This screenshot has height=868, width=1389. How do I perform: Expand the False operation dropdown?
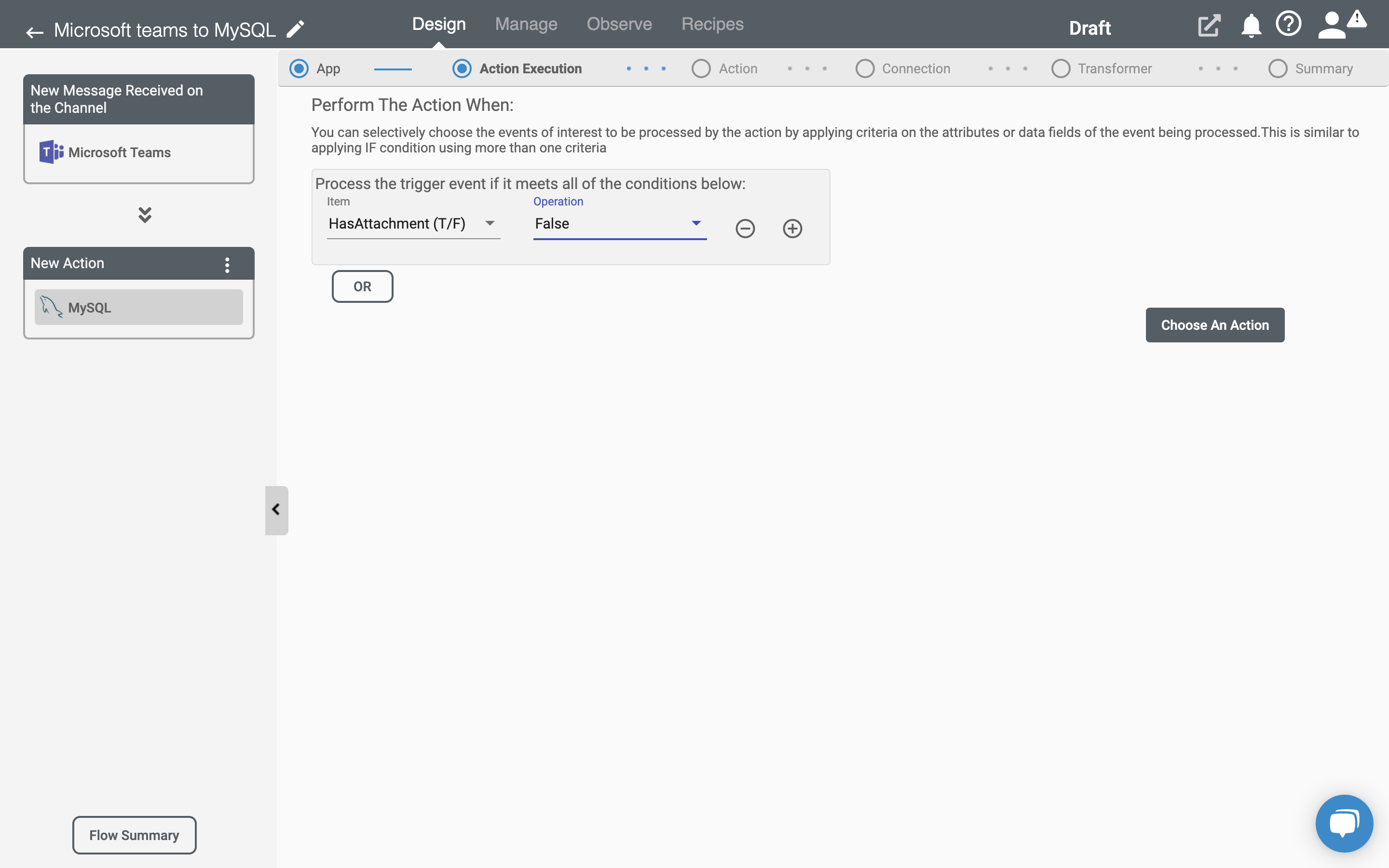coord(697,223)
